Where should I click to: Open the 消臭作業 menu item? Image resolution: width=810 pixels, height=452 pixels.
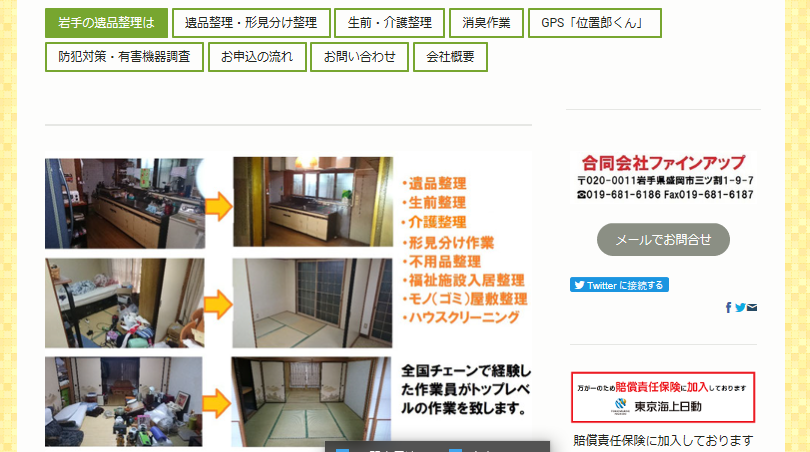486,23
